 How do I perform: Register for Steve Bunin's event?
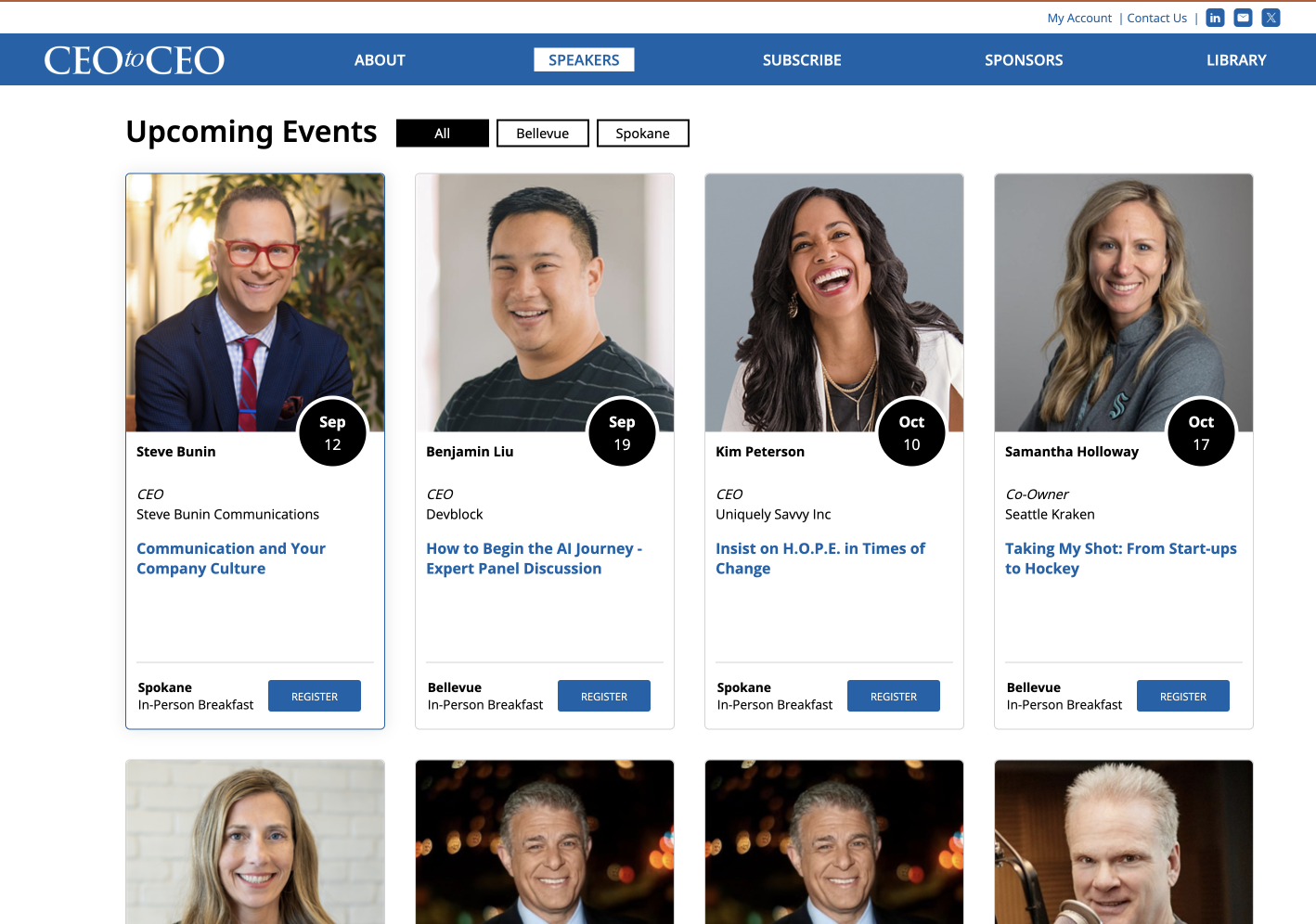(315, 696)
